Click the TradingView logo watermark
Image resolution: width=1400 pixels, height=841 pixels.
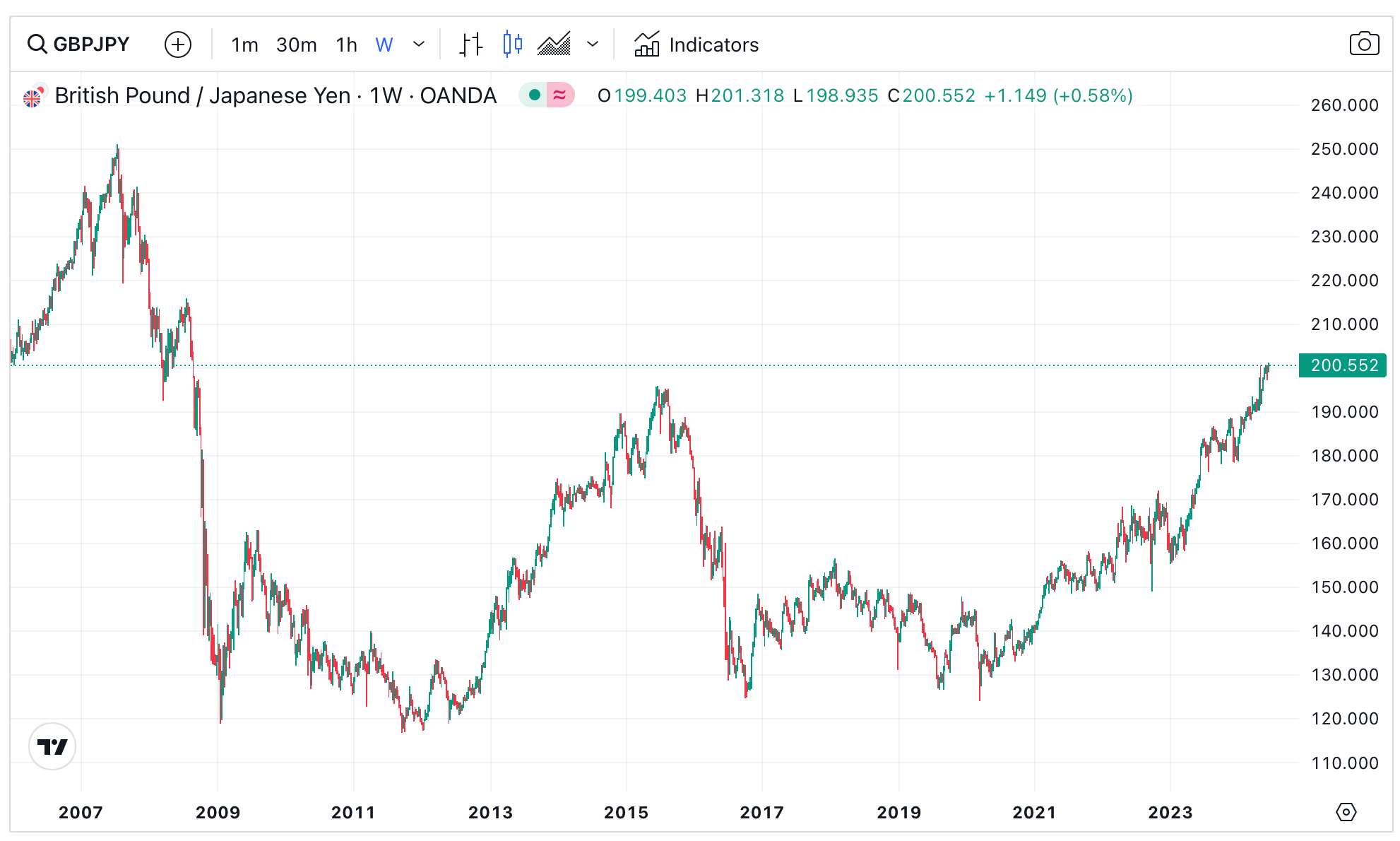tap(52, 746)
